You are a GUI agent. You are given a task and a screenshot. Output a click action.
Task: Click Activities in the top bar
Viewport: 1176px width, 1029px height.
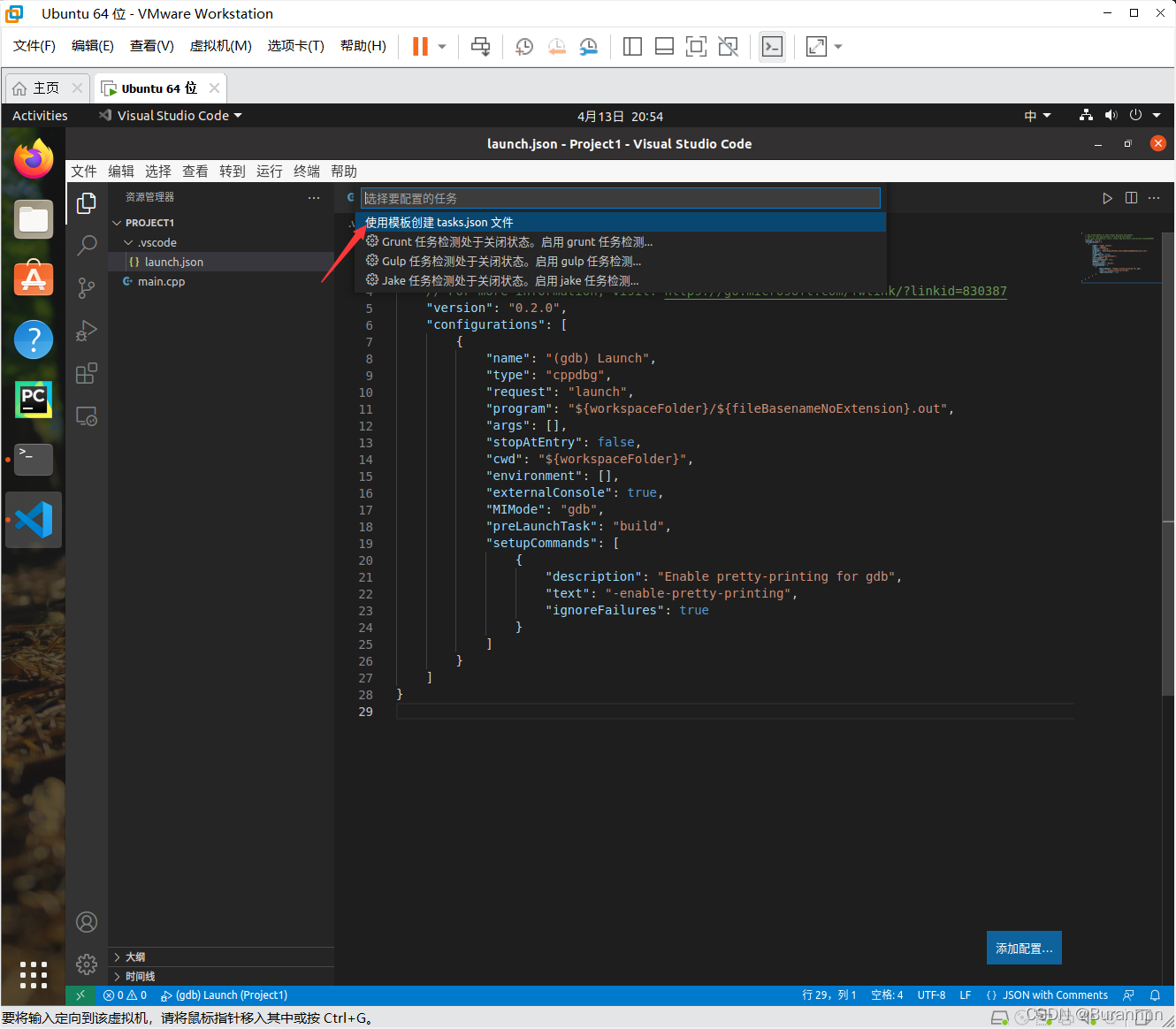(40, 116)
